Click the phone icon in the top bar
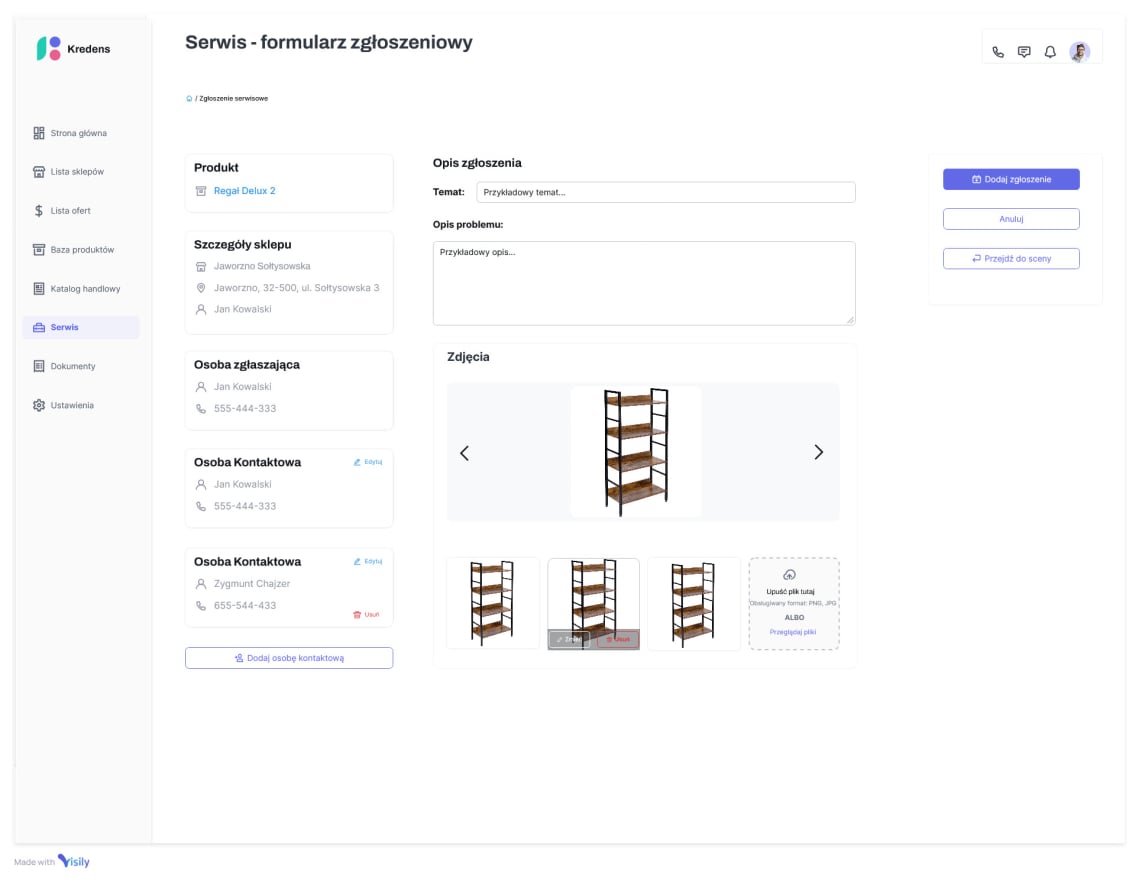1139x881 pixels. tap(998, 51)
